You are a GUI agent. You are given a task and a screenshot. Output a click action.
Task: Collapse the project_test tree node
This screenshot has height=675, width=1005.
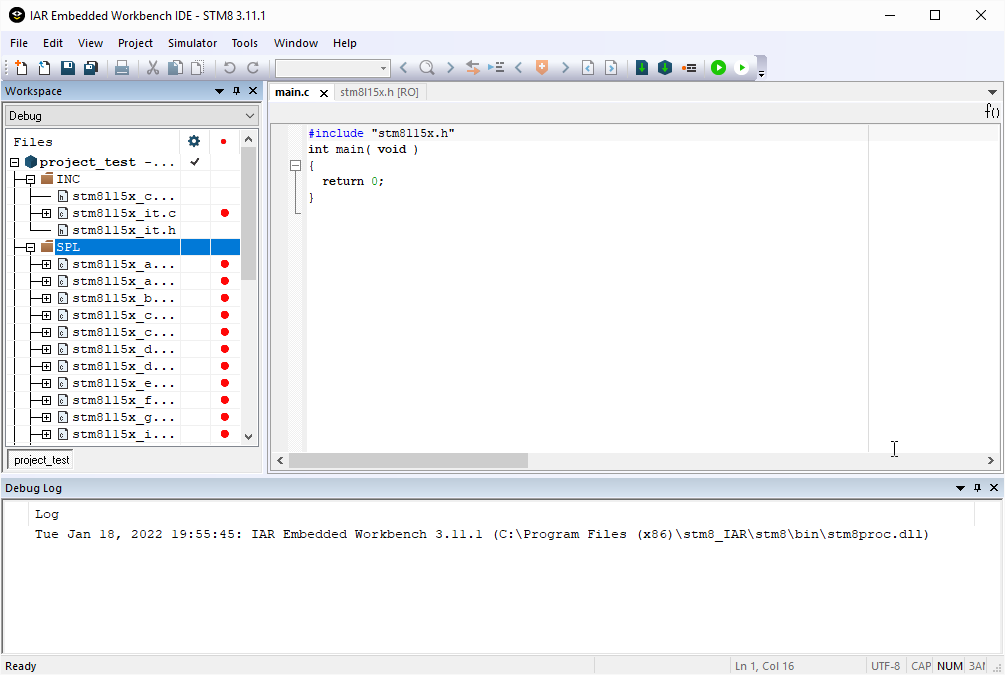tap(15, 162)
